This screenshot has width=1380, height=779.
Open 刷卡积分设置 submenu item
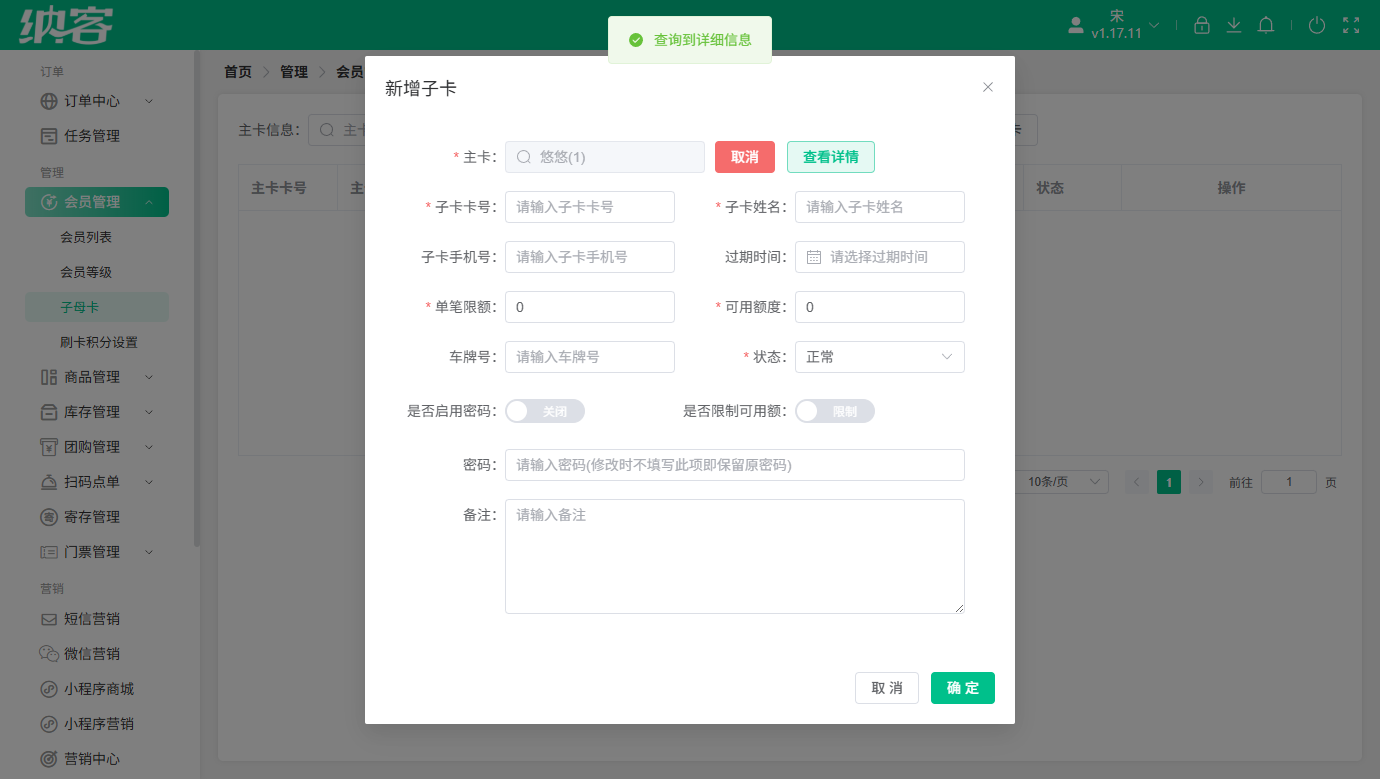coord(99,342)
